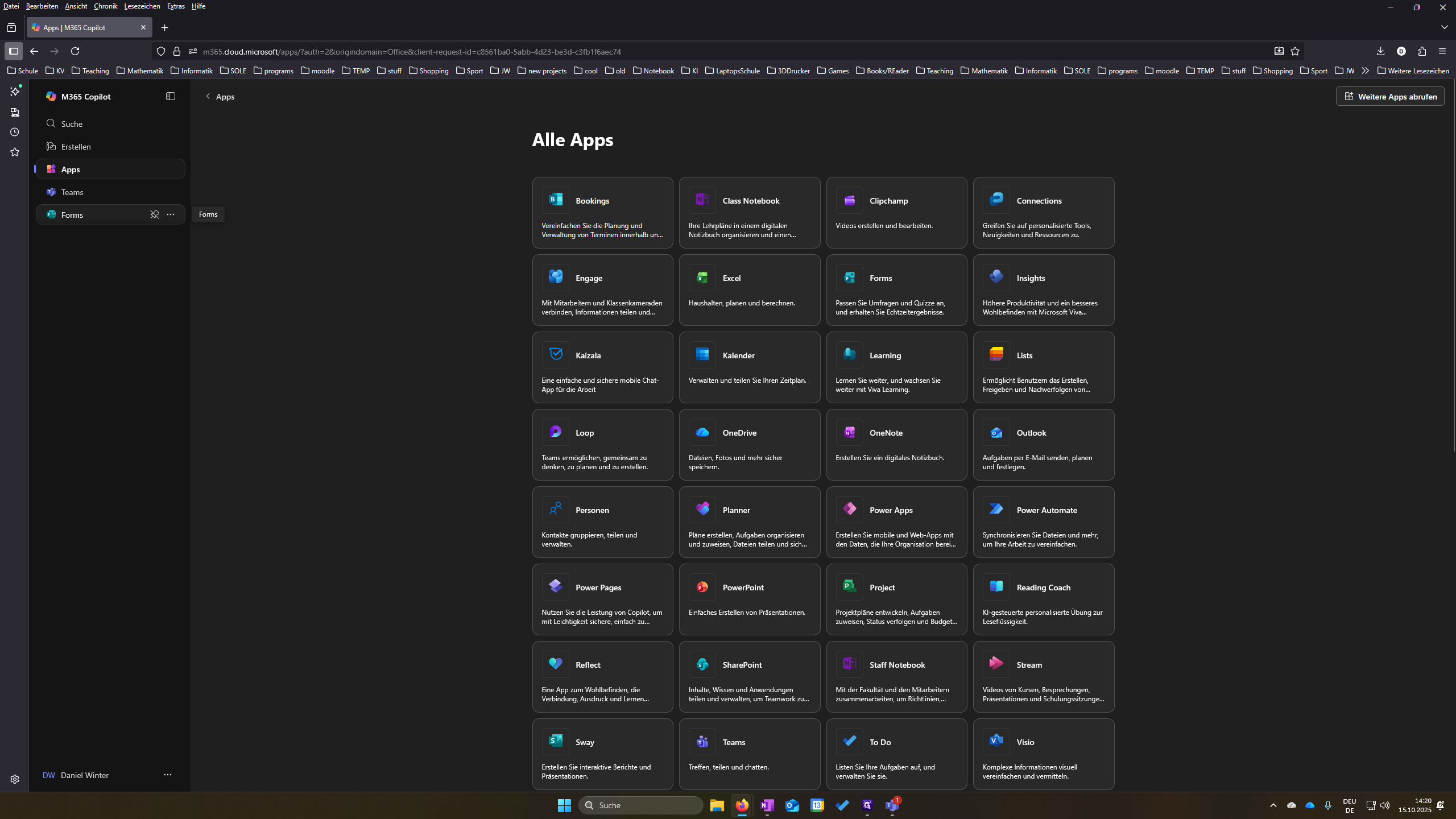Open the Power Automate tile
The height and width of the screenshot is (819, 1456).
tap(1044, 522)
